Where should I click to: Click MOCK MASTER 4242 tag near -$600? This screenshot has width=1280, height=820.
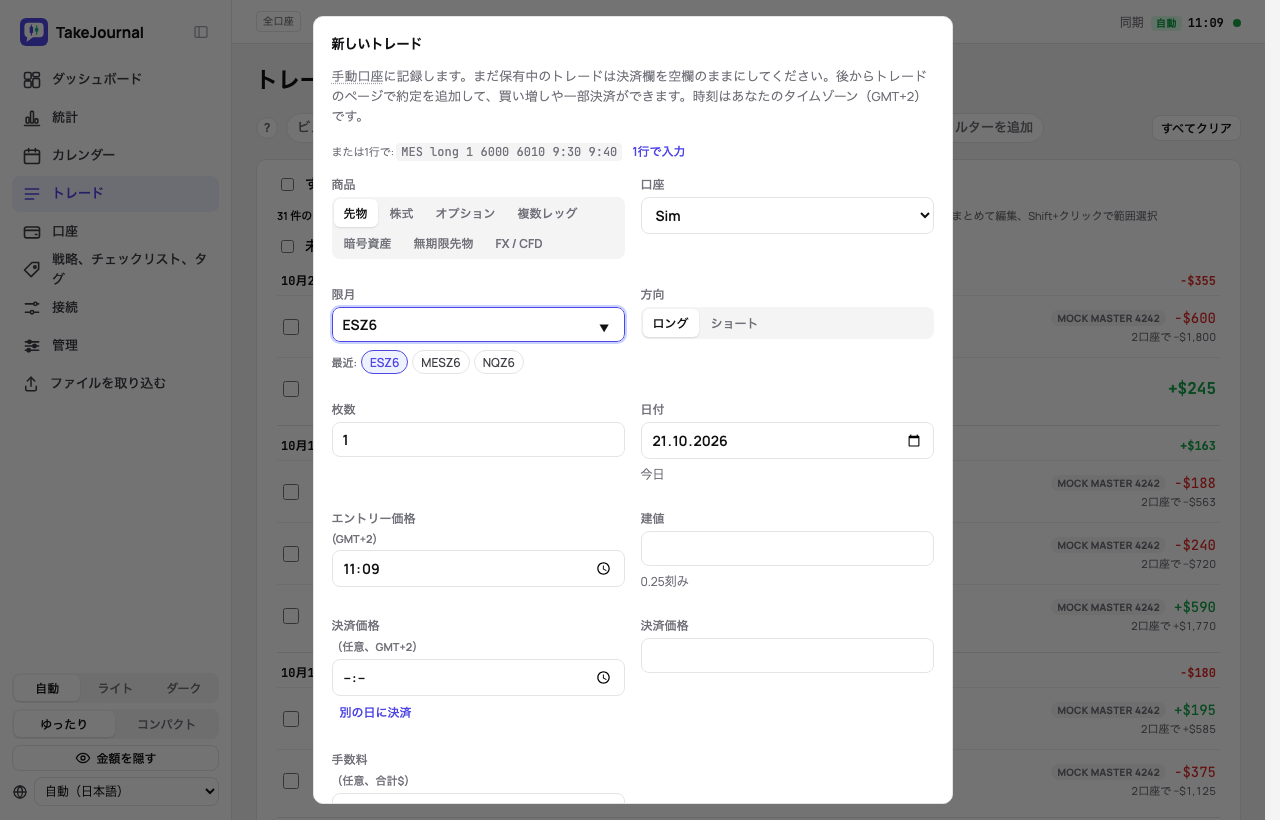click(x=1108, y=319)
